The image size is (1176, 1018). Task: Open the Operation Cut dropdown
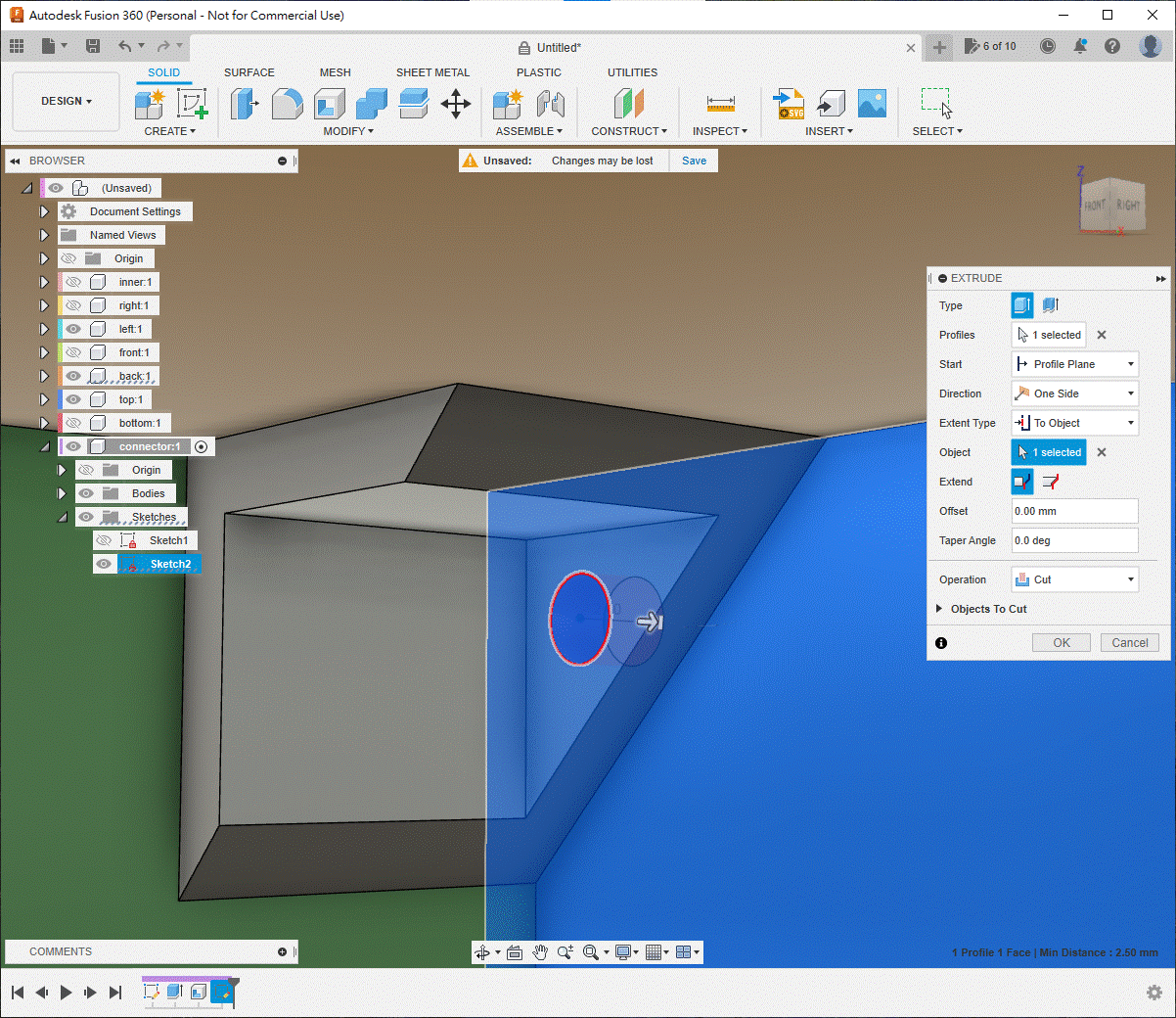click(1074, 579)
